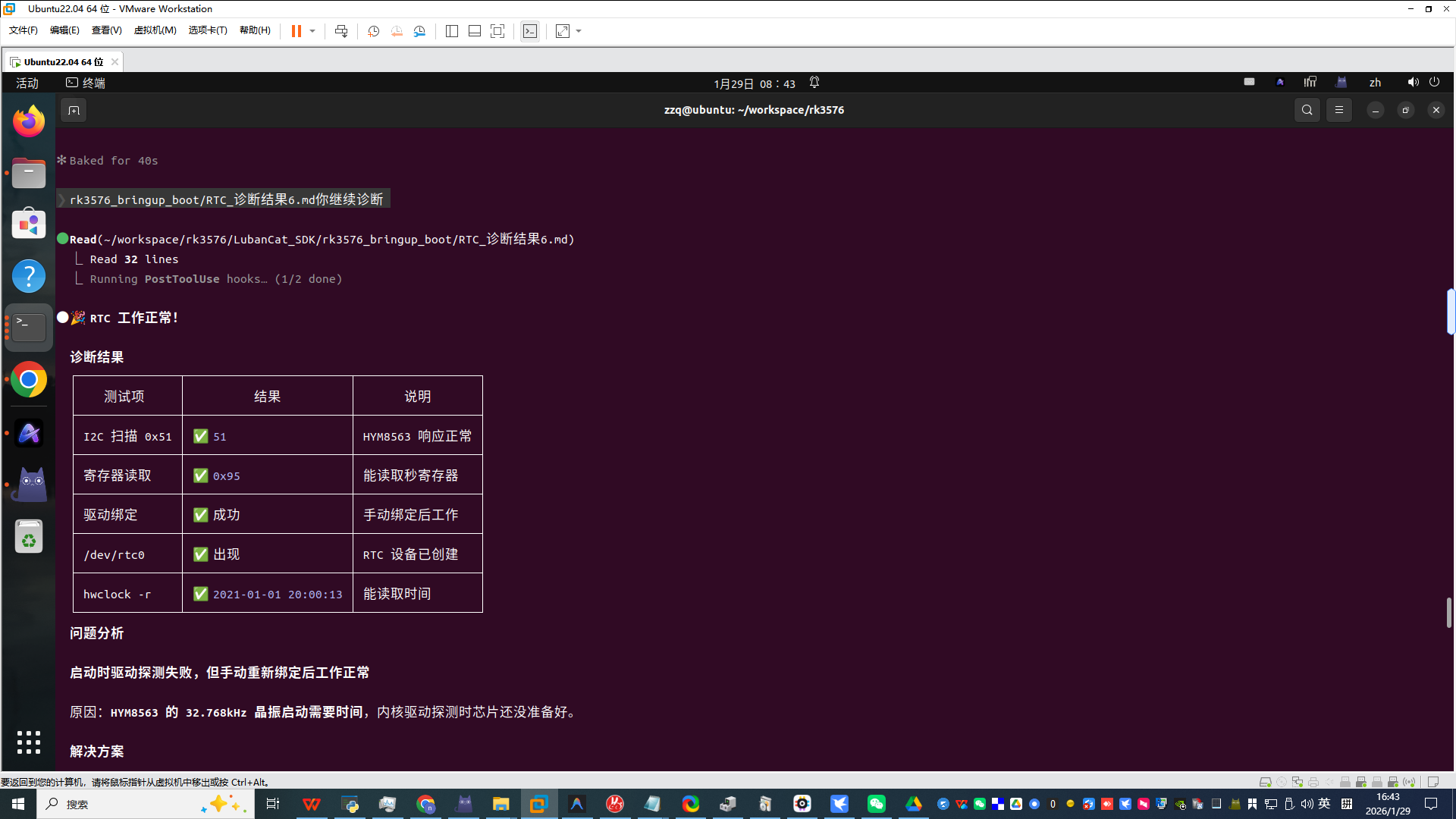Viewport: 1456px width, 819px height.
Task: Show the applications grid
Action: tap(29, 742)
